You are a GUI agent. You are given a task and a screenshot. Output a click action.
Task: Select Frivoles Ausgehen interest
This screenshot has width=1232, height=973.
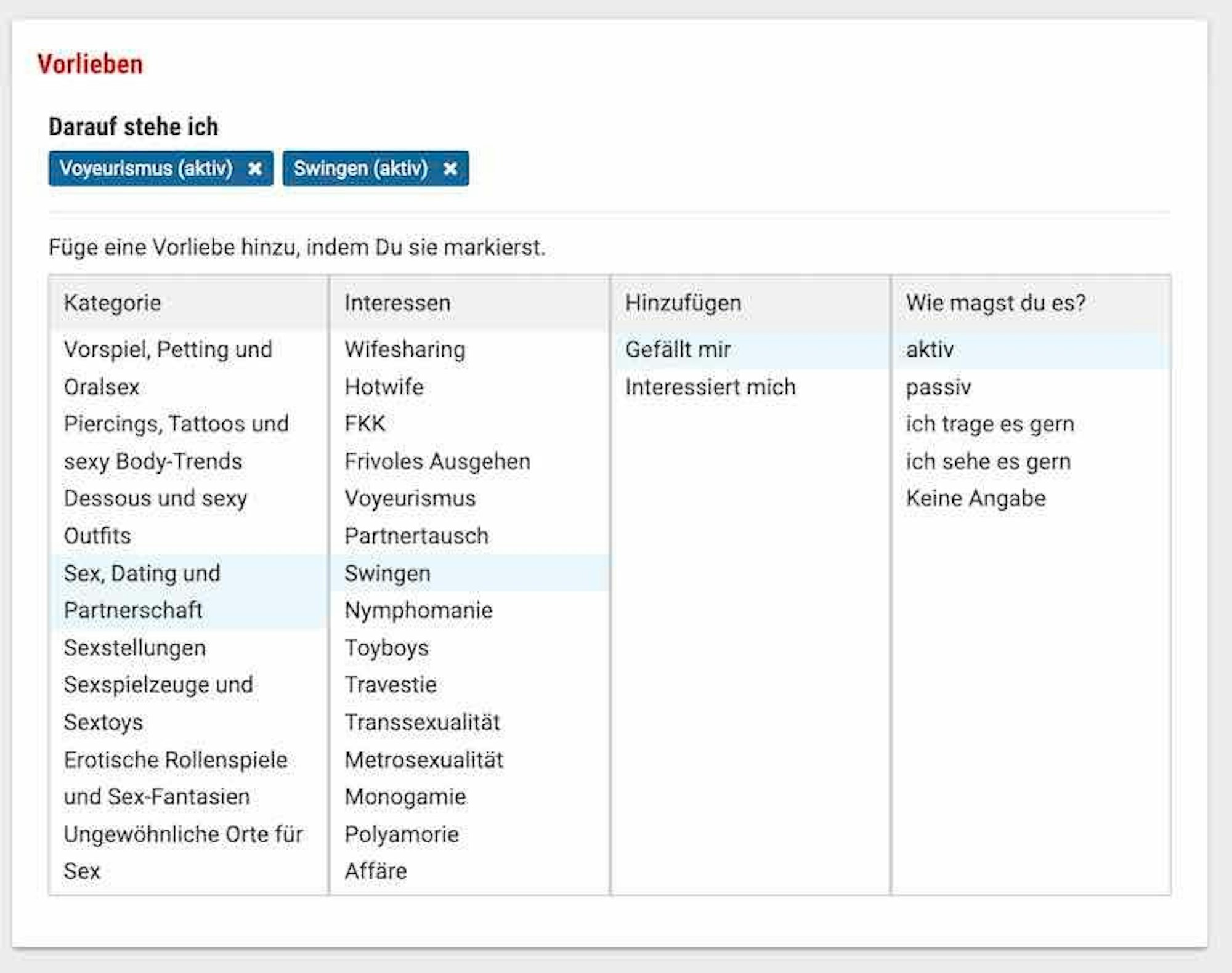click(437, 461)
